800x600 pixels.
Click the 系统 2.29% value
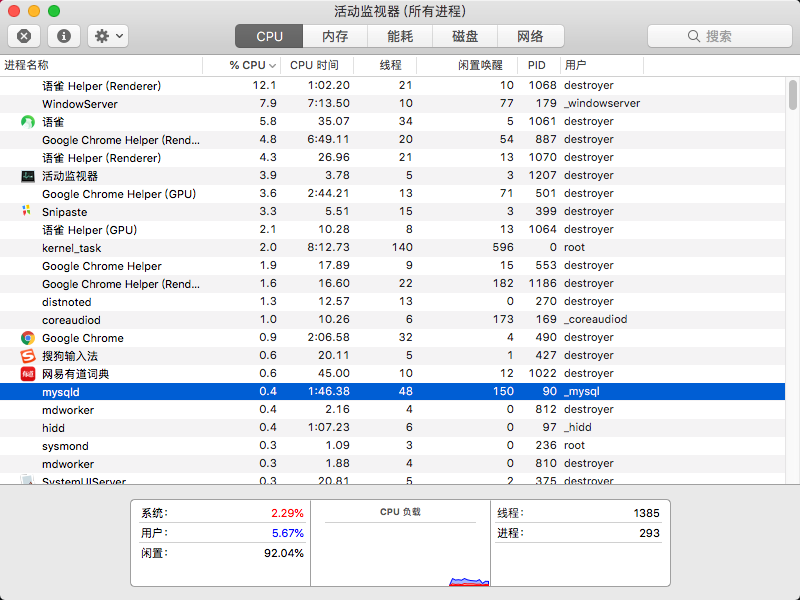pos(287,513)
